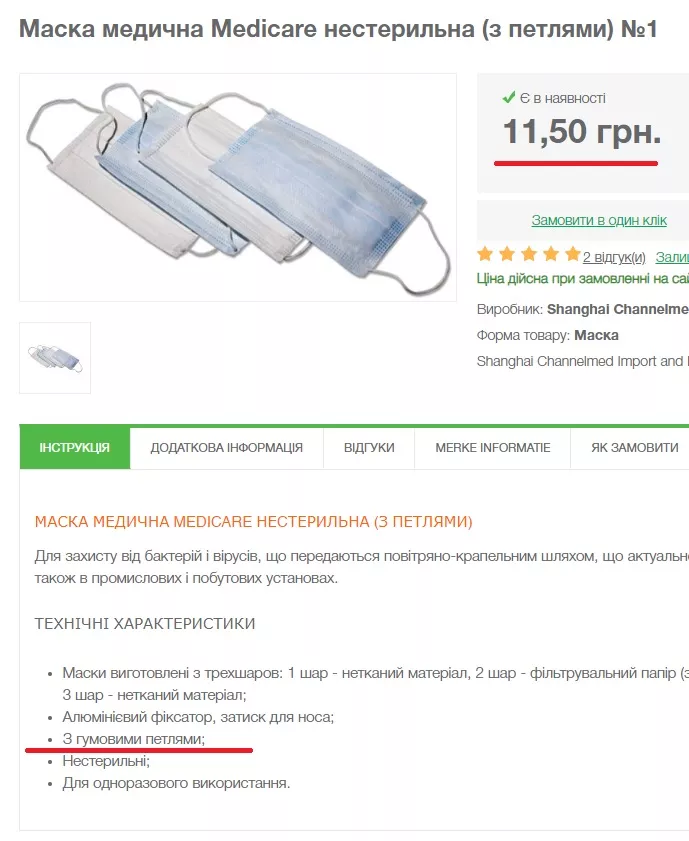Click 'Замовити в один клік' link
689x841 pixels.
[x=599, y=220]
